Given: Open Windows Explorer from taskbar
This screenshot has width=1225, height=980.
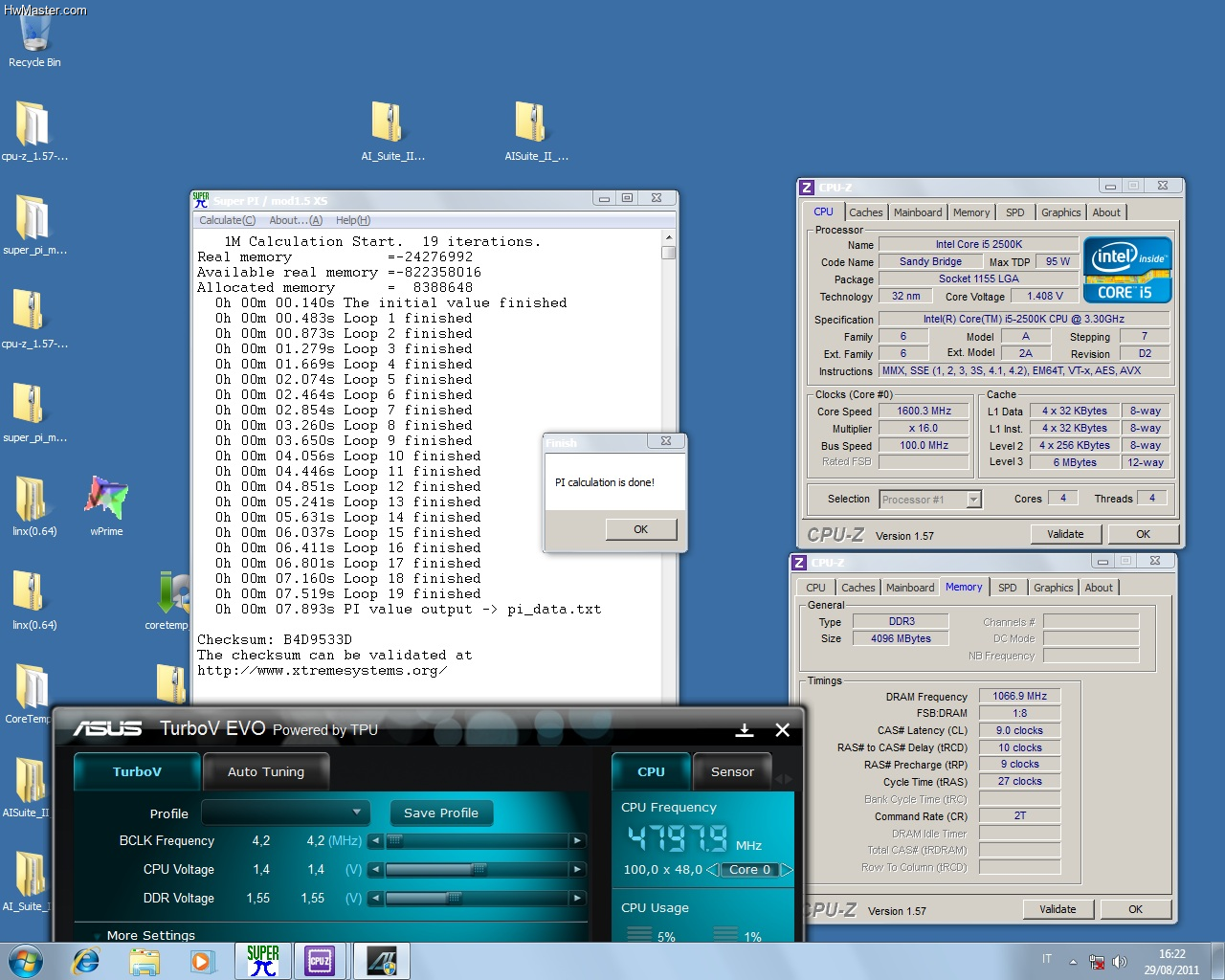Looking at the screenshot, I should click(x=145, y=961).
